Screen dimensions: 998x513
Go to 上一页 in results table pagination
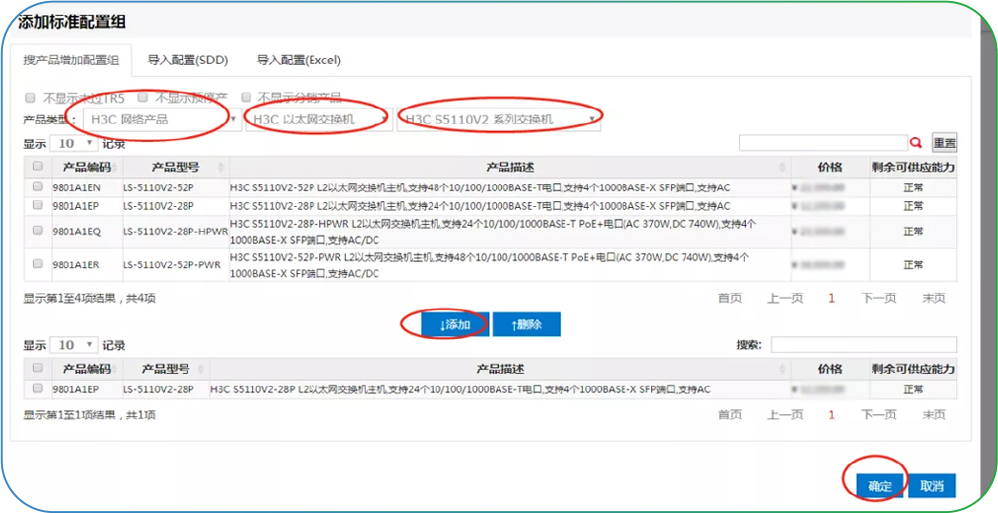[x=785, y=298]
